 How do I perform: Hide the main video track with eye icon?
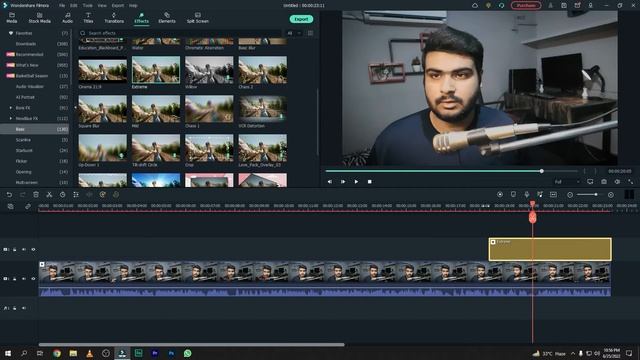(33, 279)
